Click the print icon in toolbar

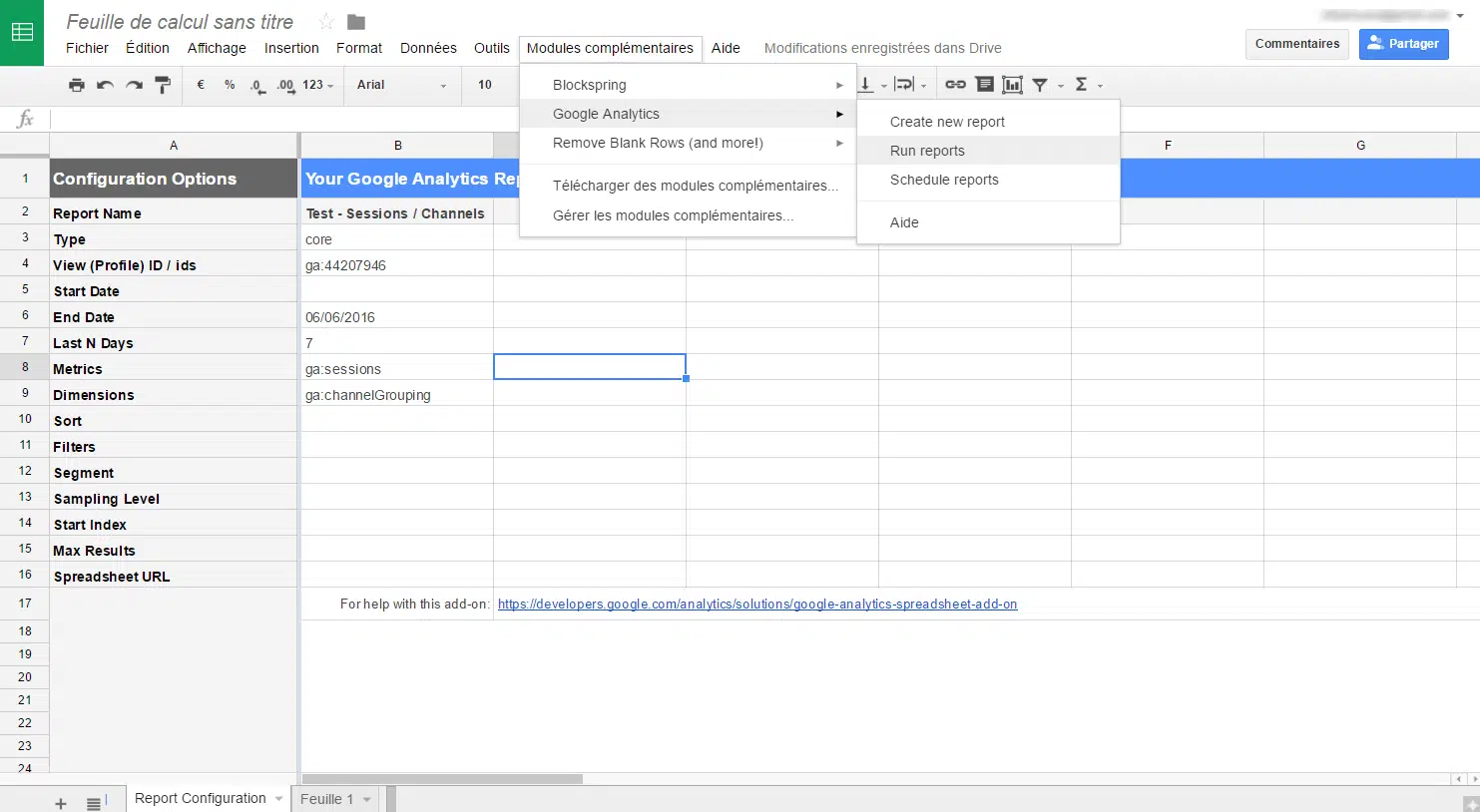pos(77,85)
